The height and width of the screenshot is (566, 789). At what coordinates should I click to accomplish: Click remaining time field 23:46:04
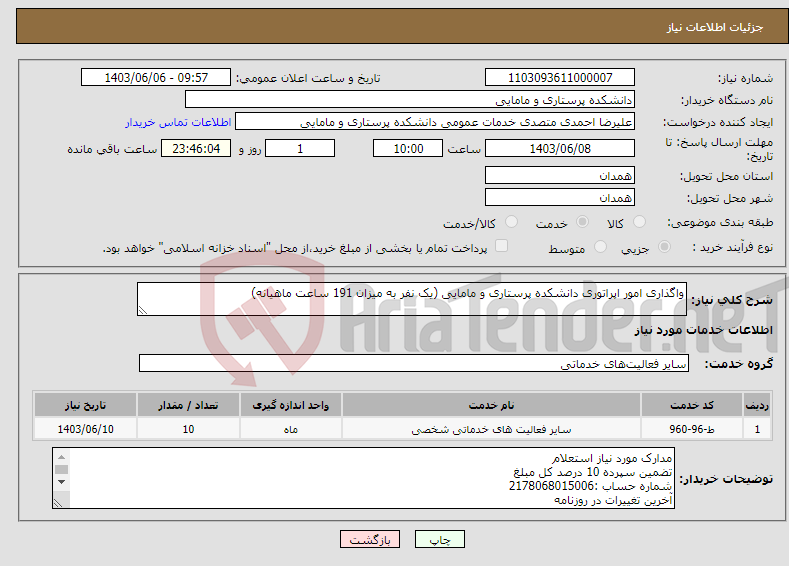point(196,148)
